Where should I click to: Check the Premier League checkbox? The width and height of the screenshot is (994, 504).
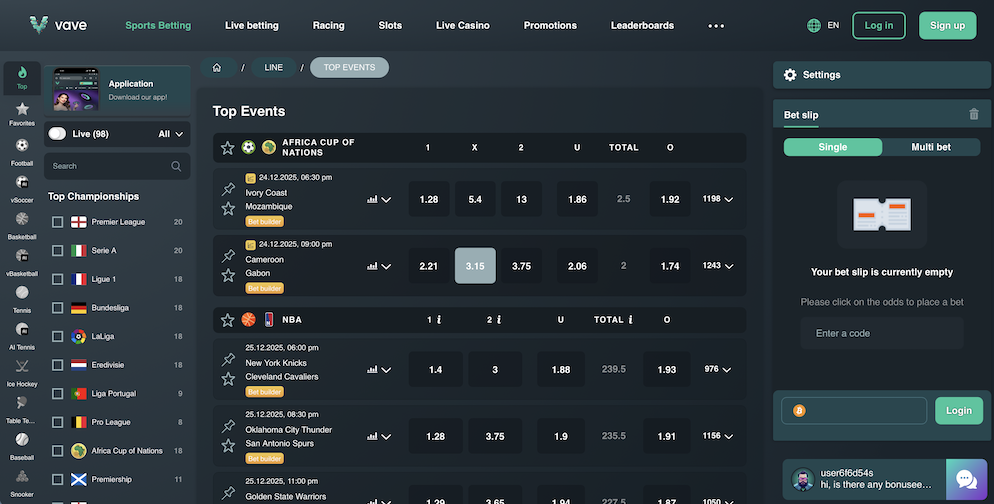[x=58, y=222]
